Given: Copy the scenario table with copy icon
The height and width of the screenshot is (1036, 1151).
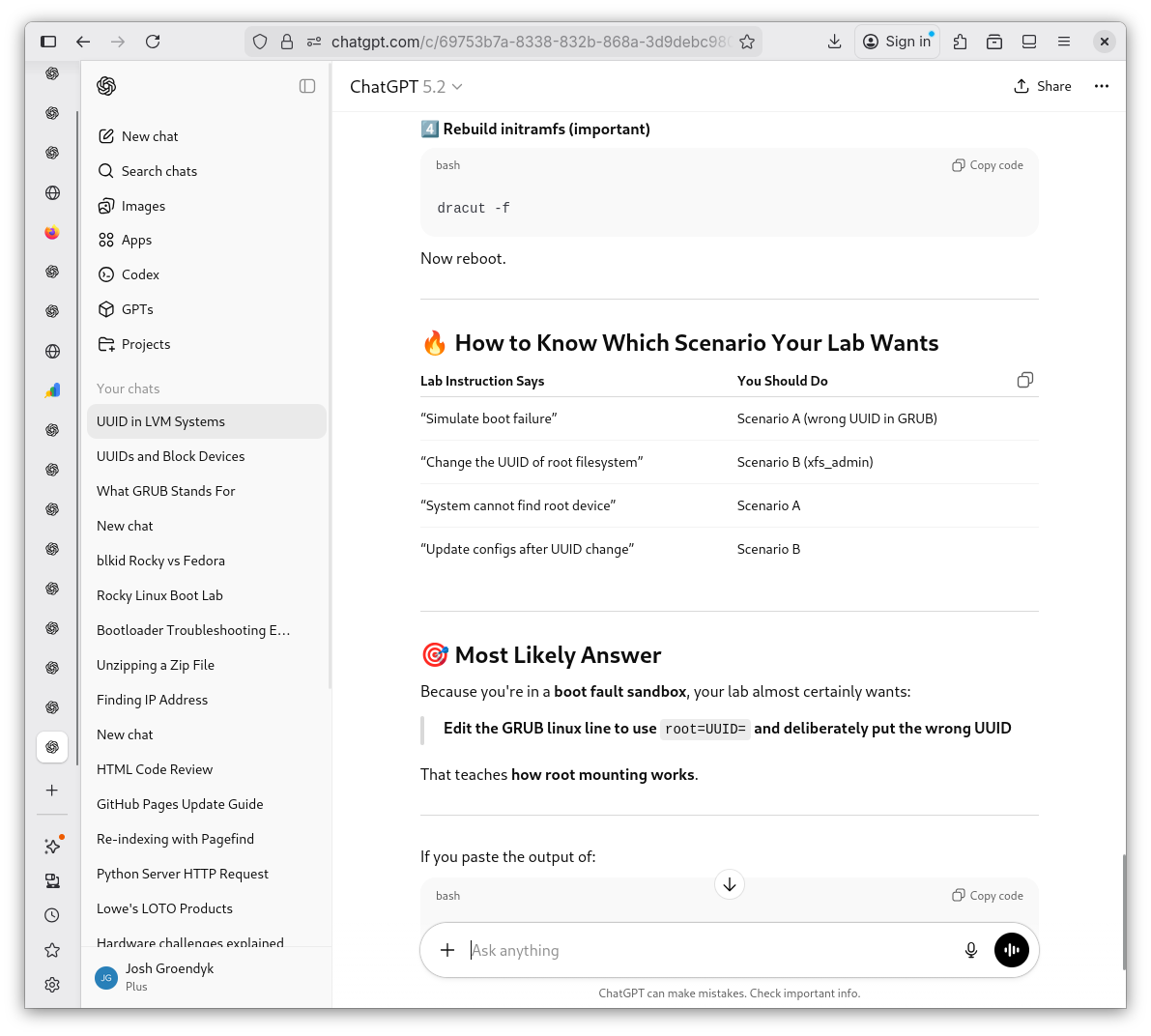Looking at the screenshot, I should [x=1025, y=381].
